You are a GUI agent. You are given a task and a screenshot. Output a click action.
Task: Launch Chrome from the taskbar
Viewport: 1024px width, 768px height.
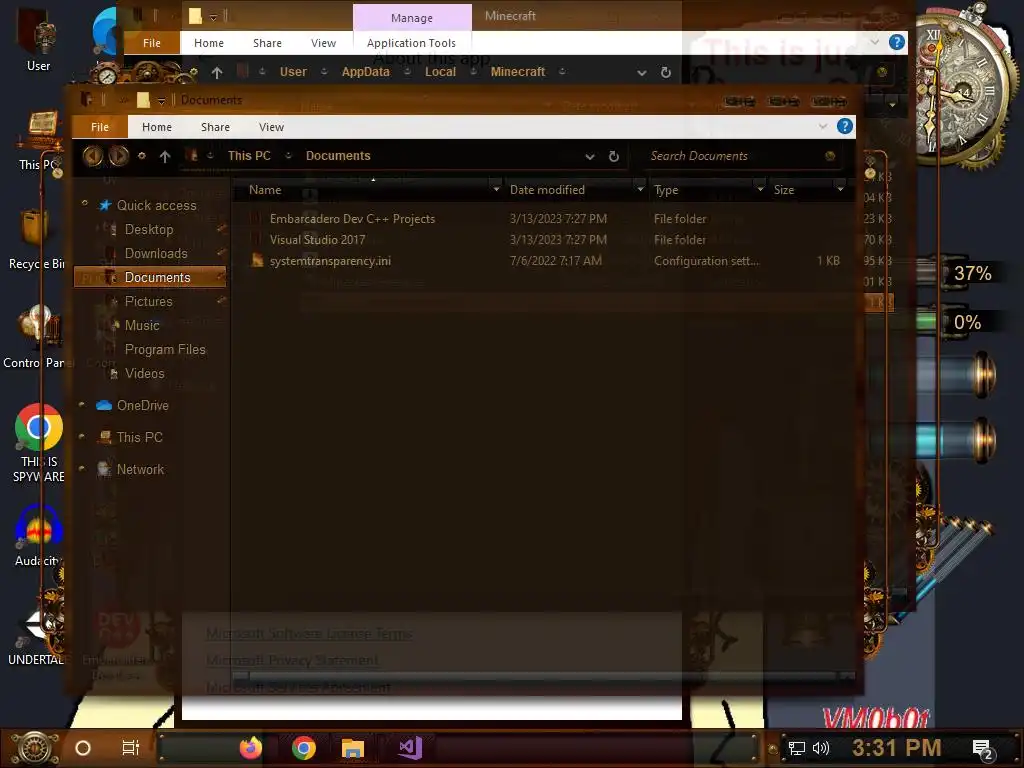303,748
